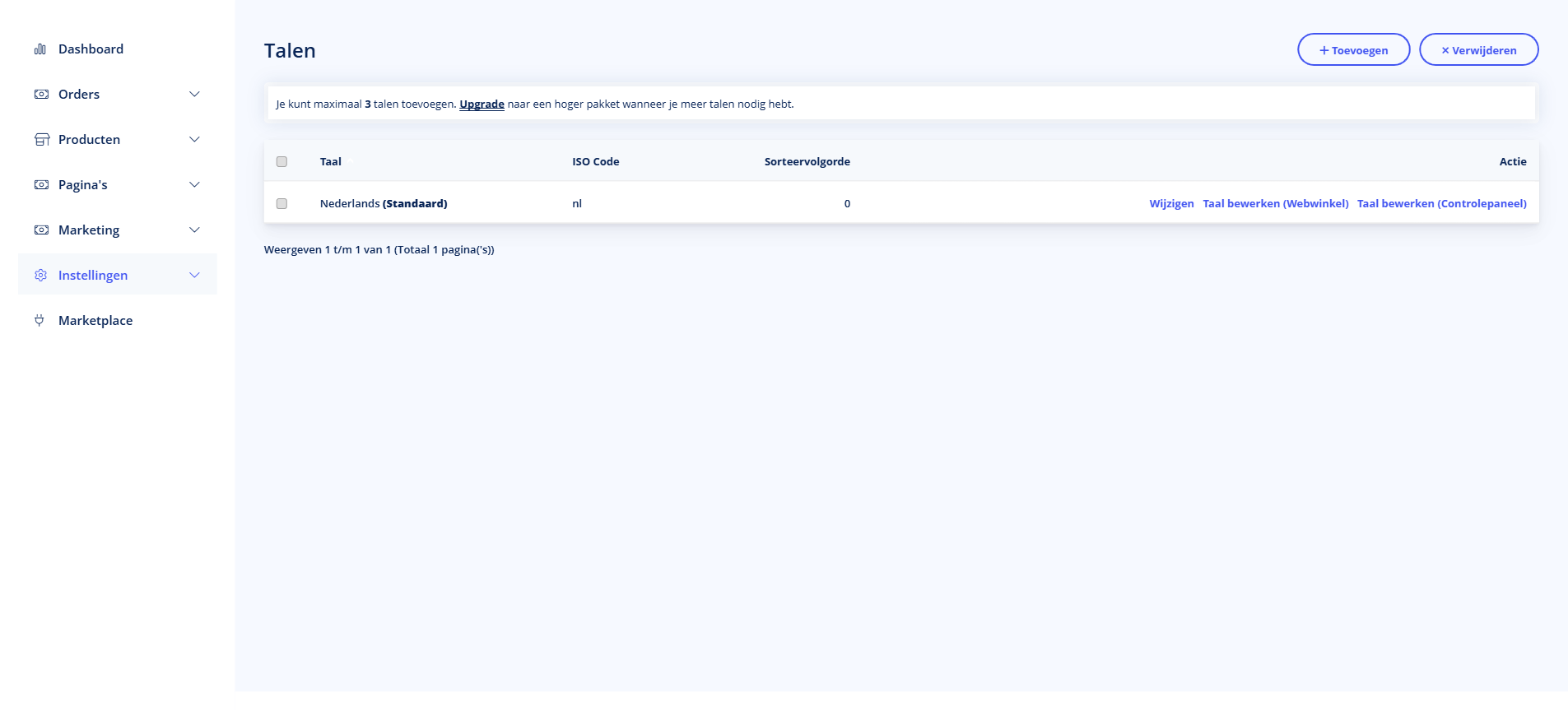Click the Marketplace plug icon

[40, 321]
